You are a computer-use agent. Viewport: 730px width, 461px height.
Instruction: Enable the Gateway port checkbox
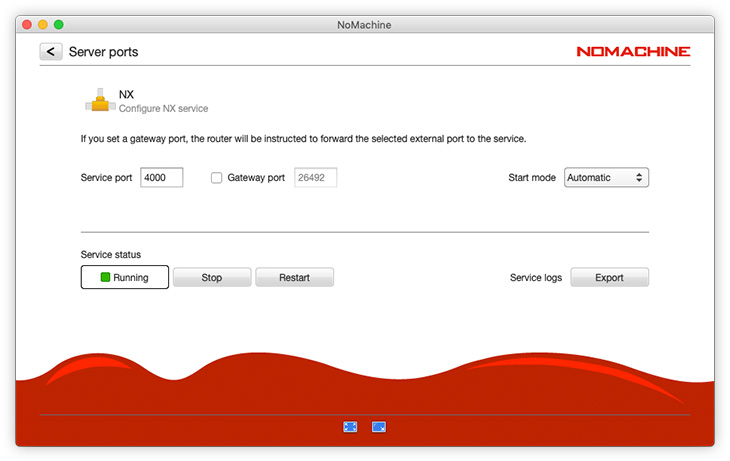click(x=216, y=178)
